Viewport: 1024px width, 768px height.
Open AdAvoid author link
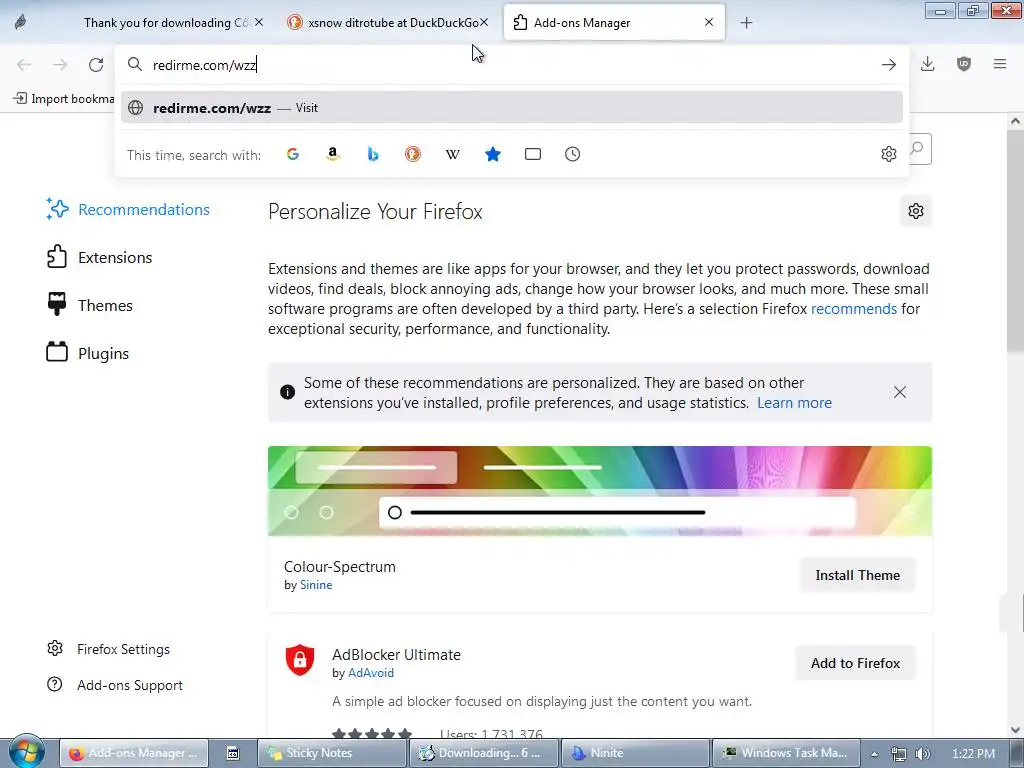(371, 673)
